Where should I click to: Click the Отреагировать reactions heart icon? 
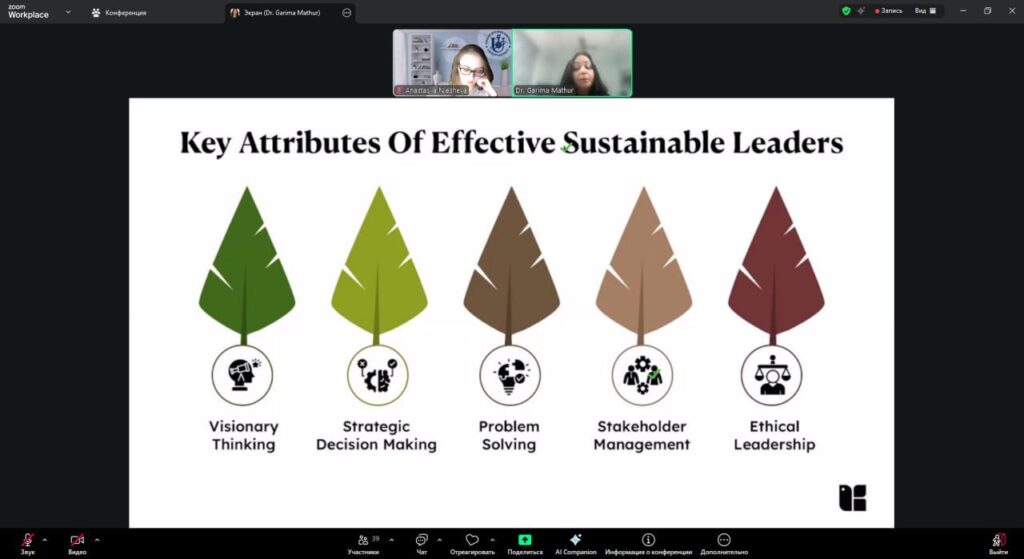point(472,540)
